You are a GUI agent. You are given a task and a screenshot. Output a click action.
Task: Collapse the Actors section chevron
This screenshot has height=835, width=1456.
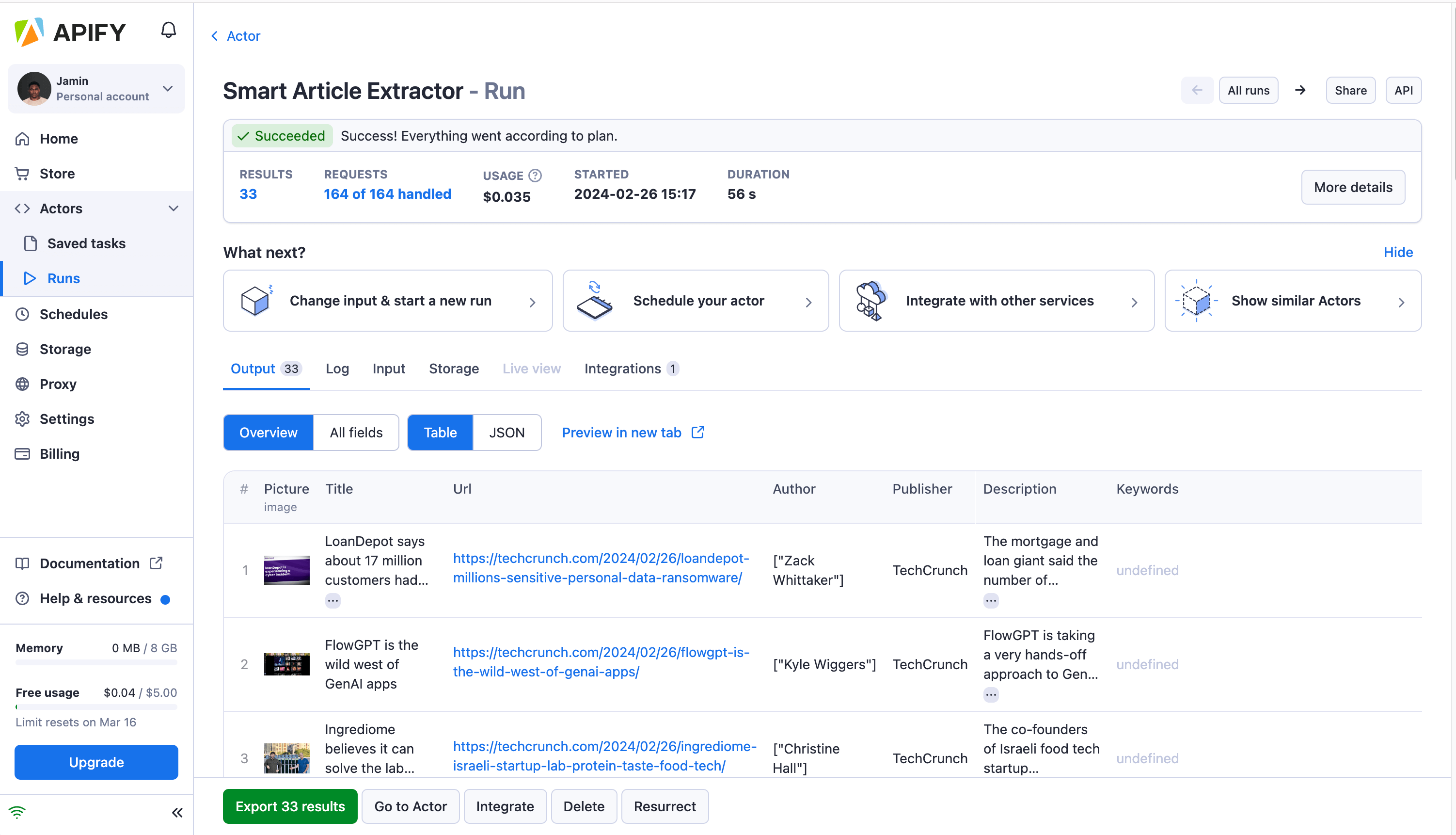[x=174, y=208]
